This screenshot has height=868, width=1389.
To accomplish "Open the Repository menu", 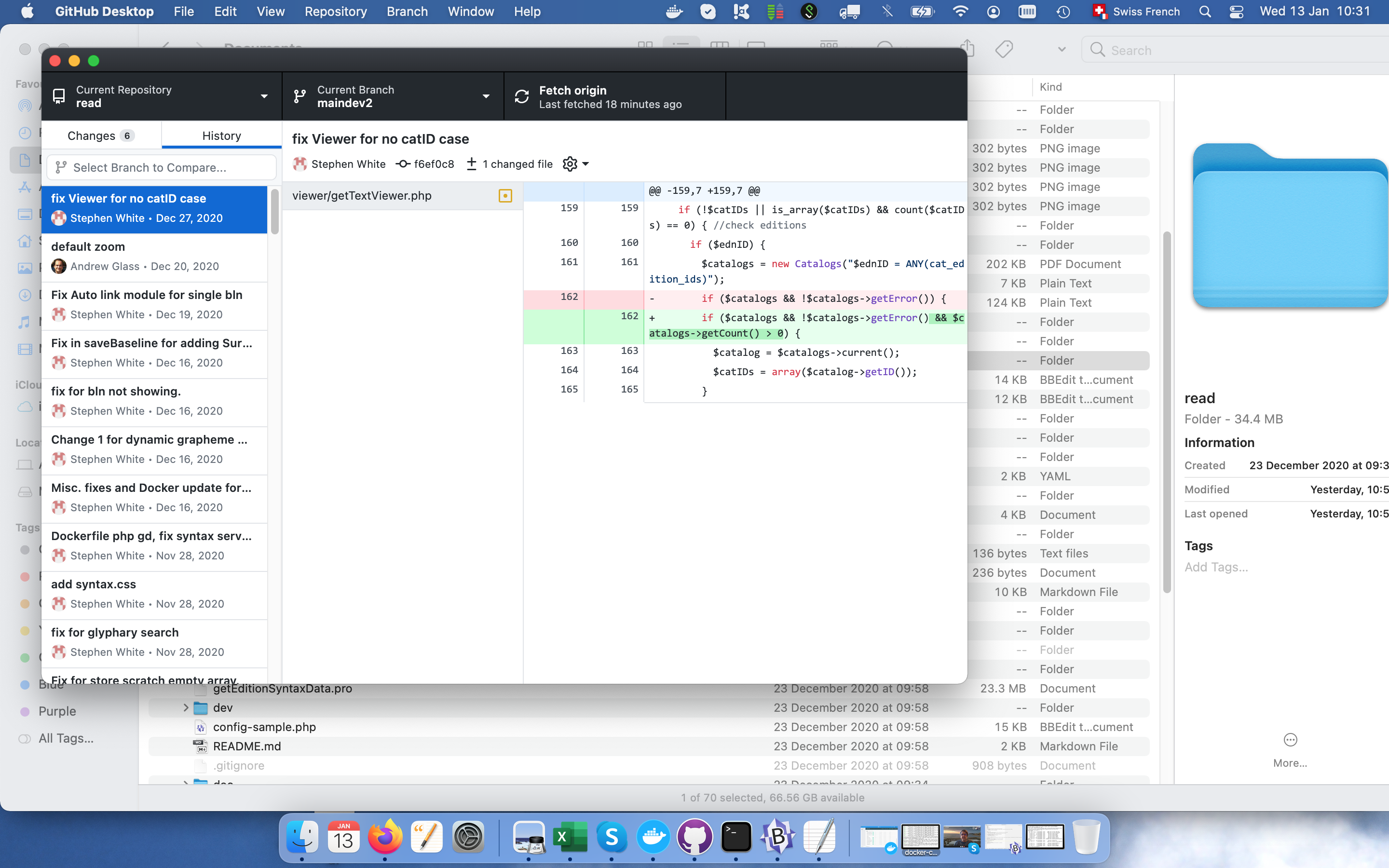I will pos(335,12).
